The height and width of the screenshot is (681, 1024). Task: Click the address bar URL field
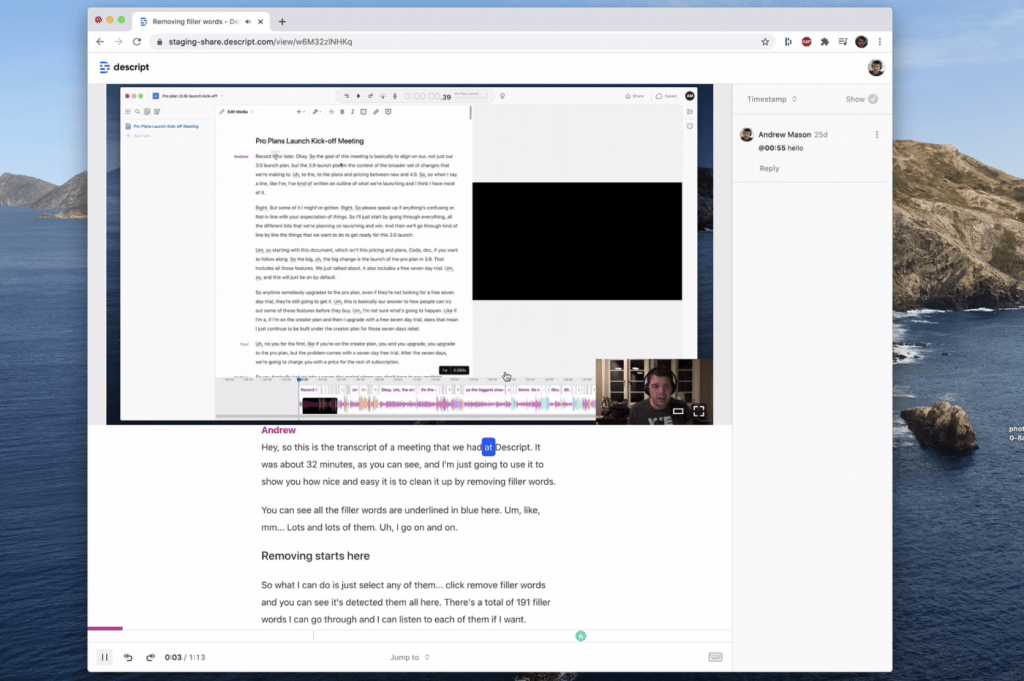(460, 42)
